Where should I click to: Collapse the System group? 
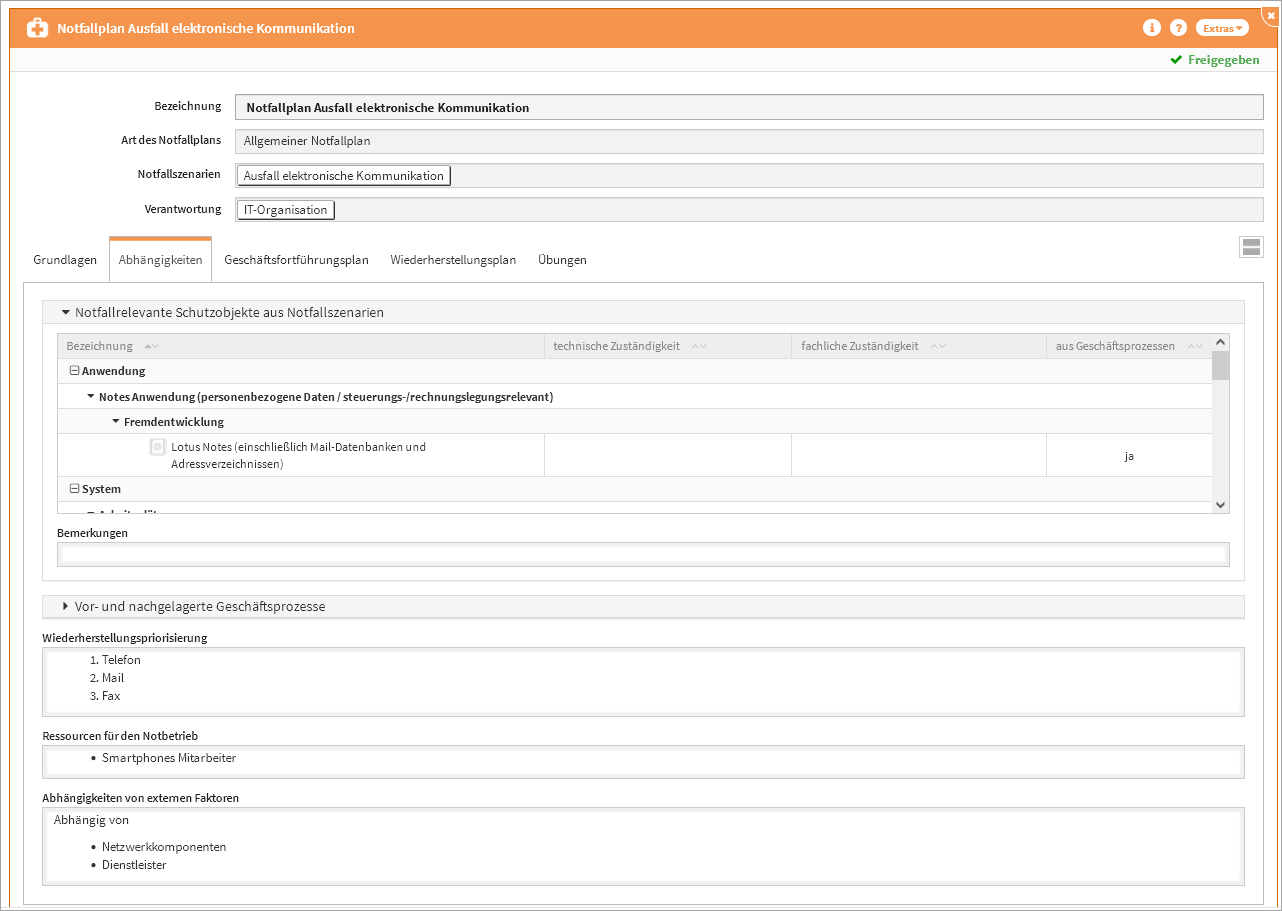[x=74, y=489]
